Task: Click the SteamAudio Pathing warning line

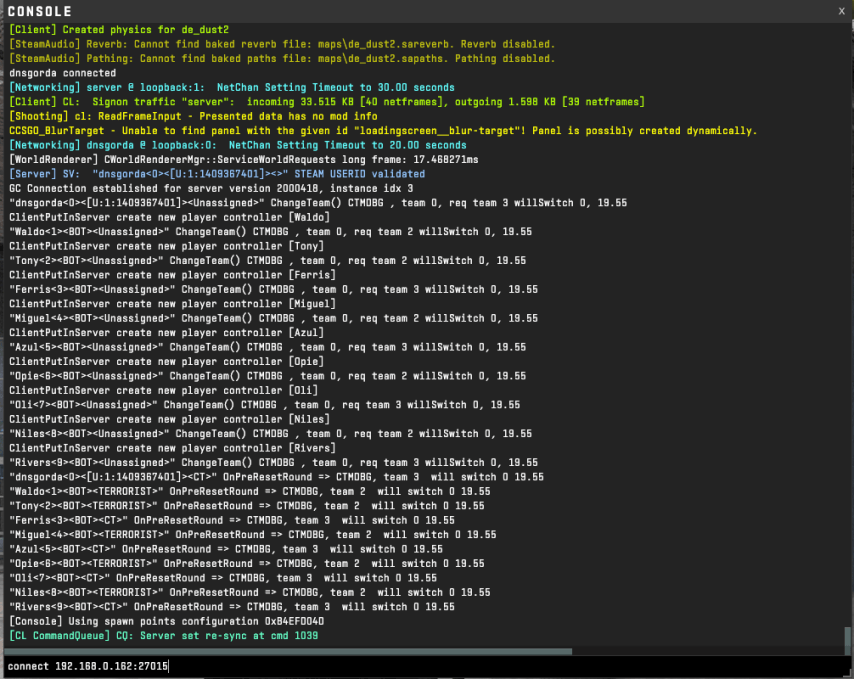Action: coord(280,59)
